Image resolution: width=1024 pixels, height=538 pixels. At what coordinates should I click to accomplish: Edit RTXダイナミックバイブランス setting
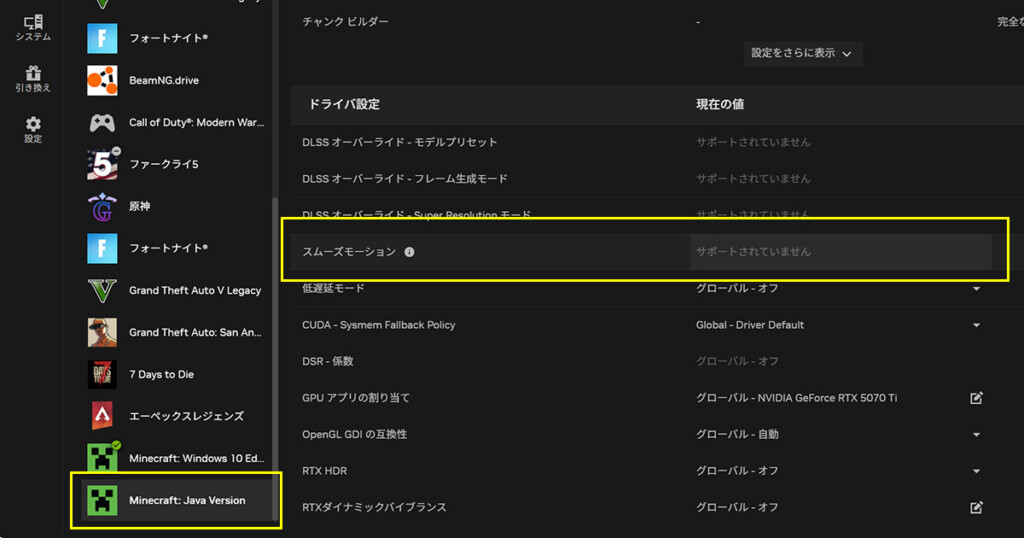tap(976, 507)
